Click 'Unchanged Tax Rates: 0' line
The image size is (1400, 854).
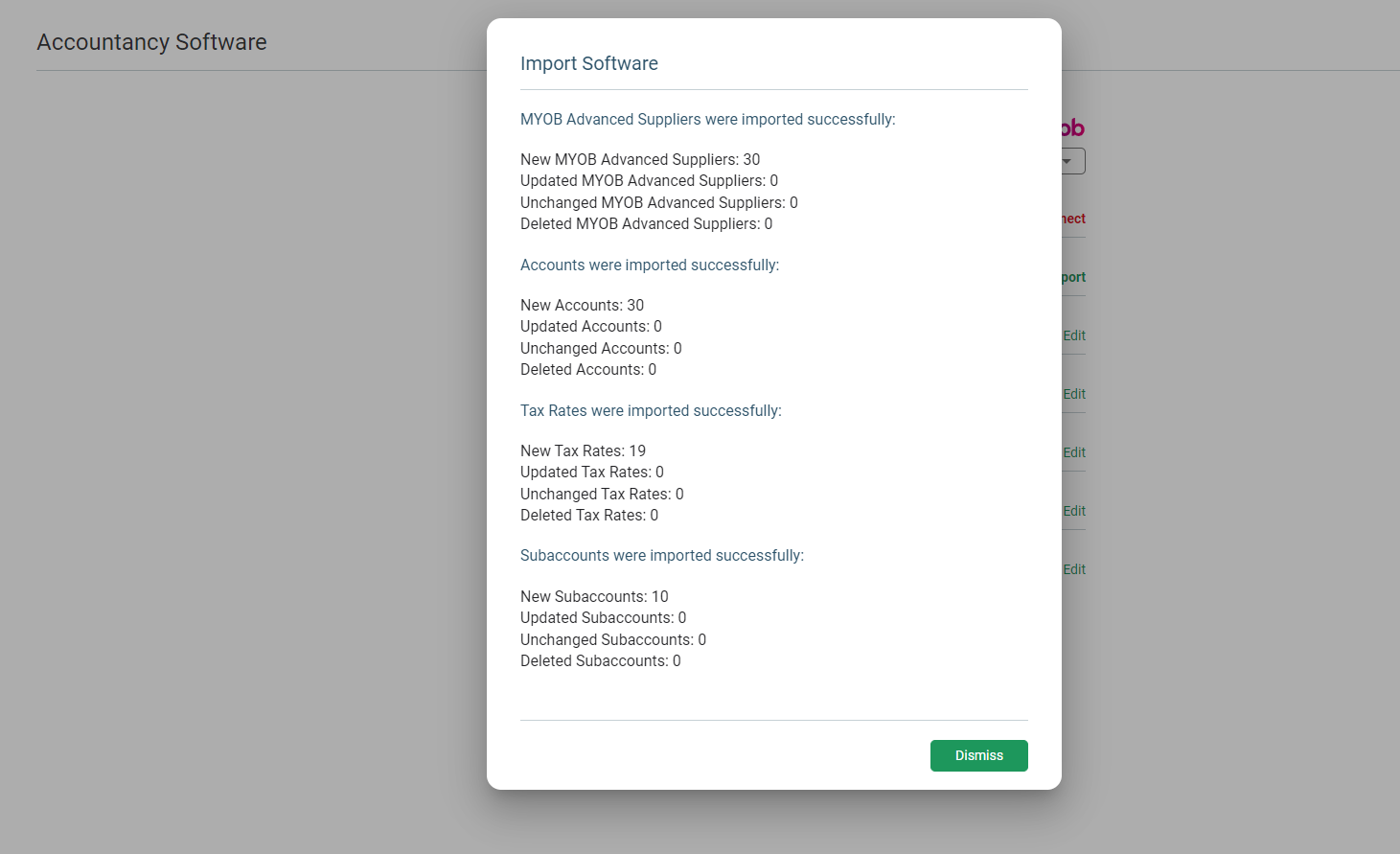(x=602, y=494)
